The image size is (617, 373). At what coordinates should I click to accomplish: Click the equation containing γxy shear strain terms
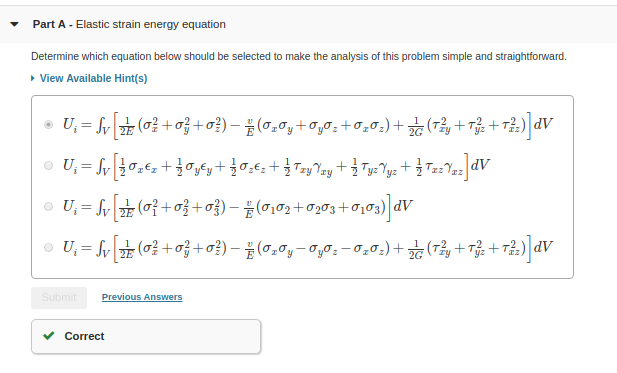point(276,166)
